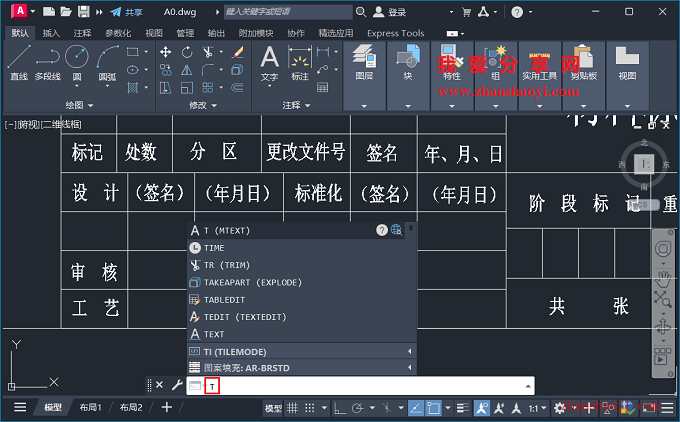Toggle object snap tracking in status bar
Screen dimensions: 680x422
416,408
